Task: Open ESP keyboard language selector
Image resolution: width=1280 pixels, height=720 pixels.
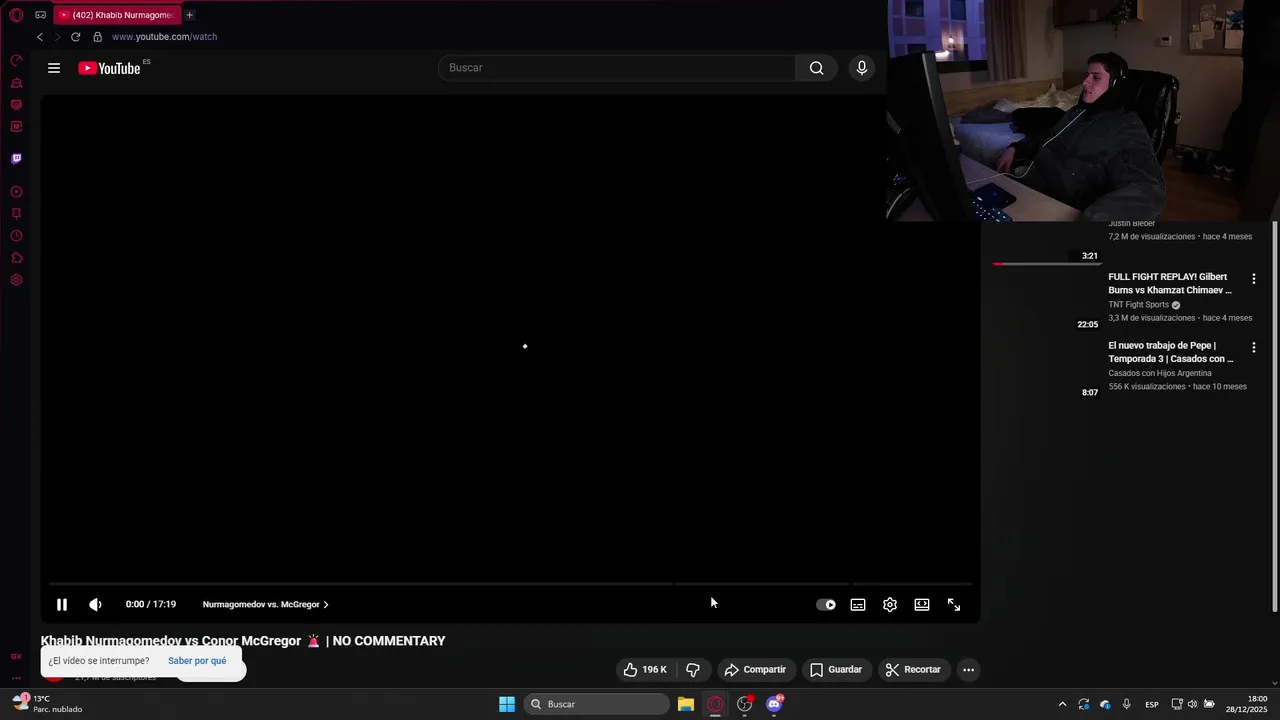Action: tap(1152, 704)
